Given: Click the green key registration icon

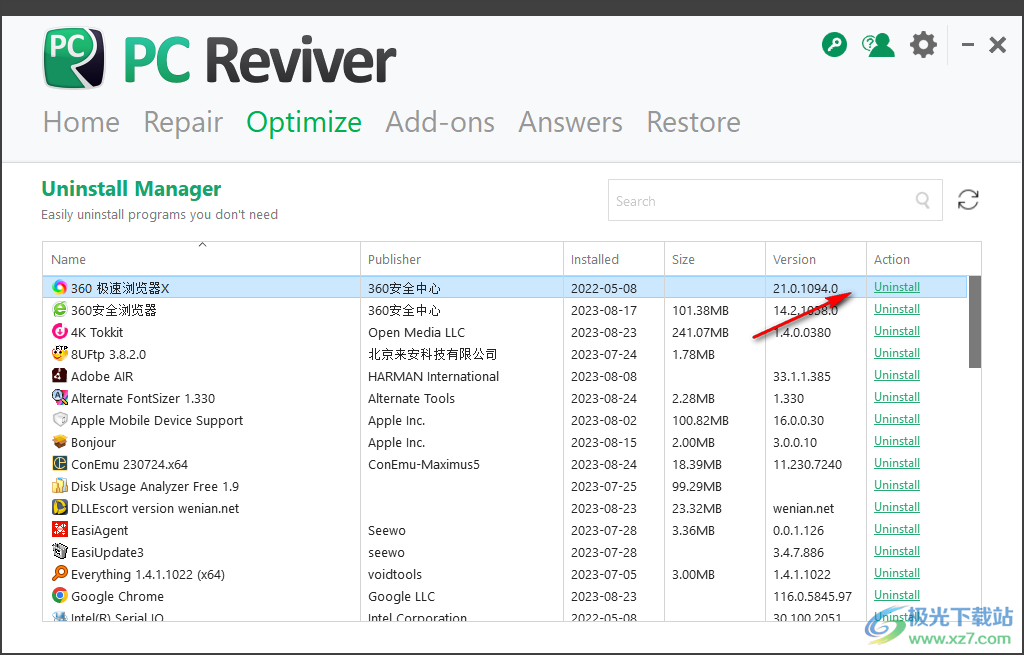Looking at the screenshot, I should [x=834, y=45].
